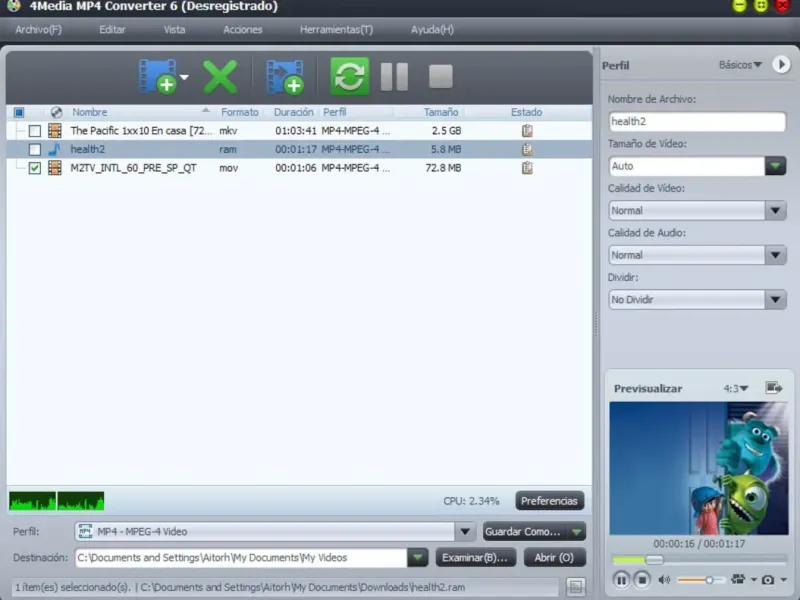Expand the Tamaño de Vídeo dropdown
This screenshot has width=800, height=600.
776,166
